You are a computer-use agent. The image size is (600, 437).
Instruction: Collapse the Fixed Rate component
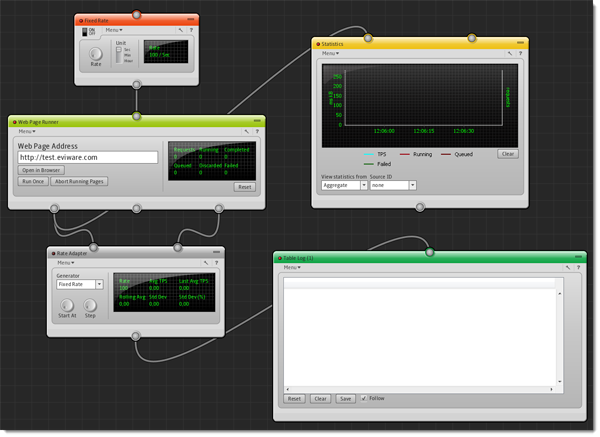pyautogui.click(x=191, y=19)
